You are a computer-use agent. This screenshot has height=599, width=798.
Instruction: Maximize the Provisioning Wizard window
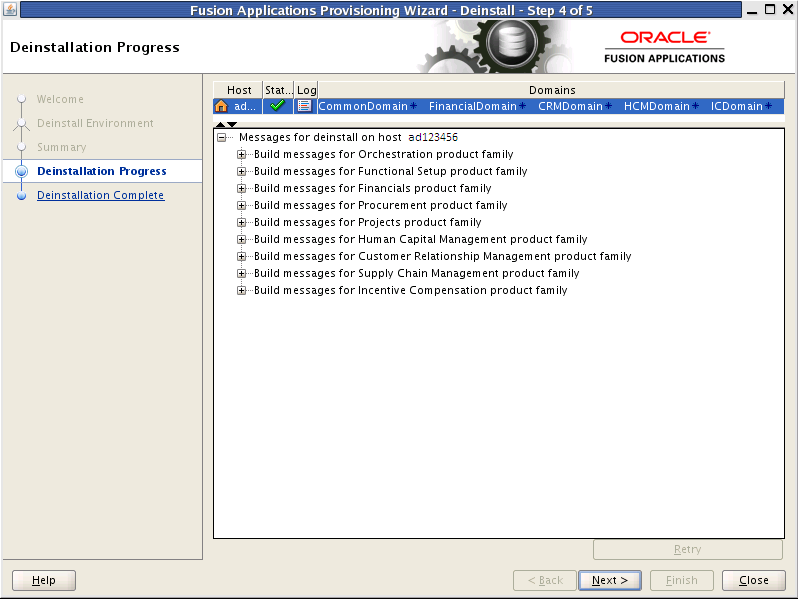(771, 10)
